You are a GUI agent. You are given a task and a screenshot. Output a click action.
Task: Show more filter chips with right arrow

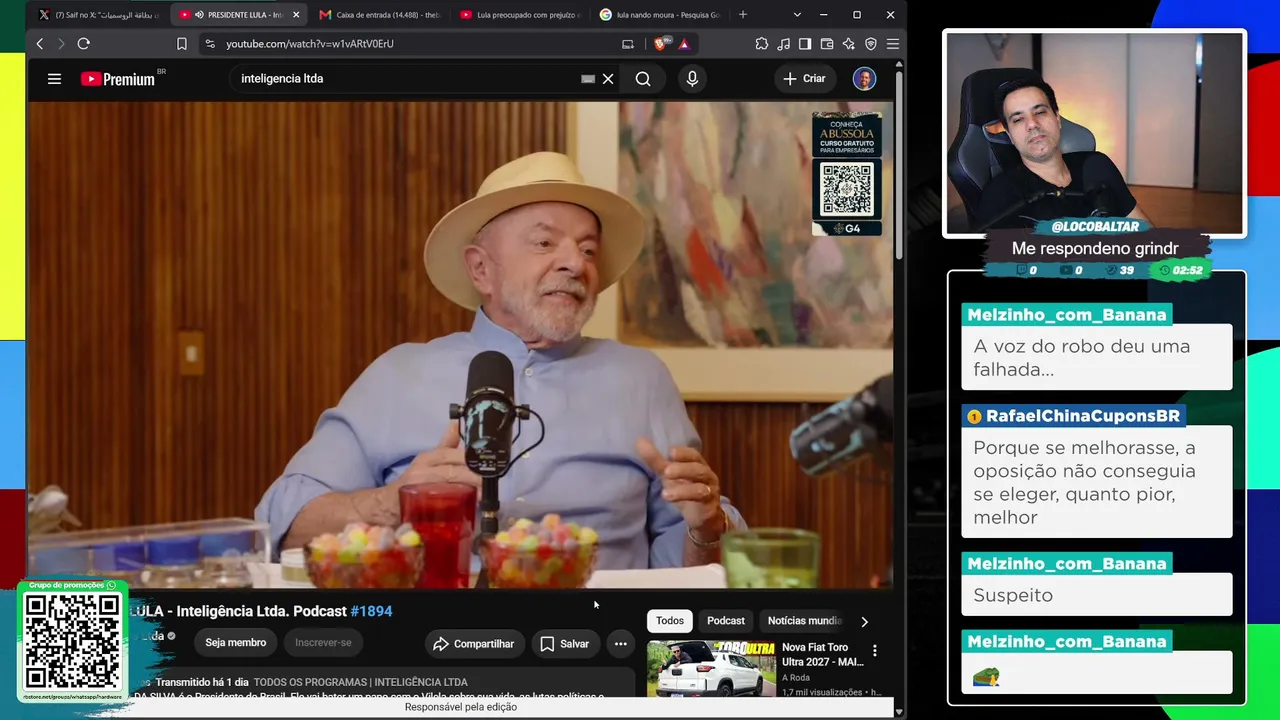(x=865, y=621)
